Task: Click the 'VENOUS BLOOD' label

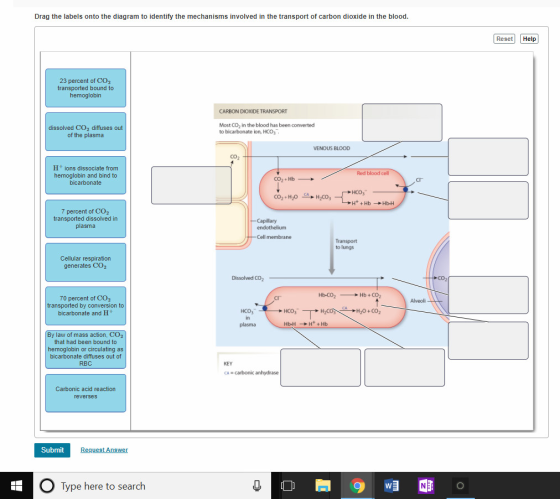Action: (x=331, y=148)
